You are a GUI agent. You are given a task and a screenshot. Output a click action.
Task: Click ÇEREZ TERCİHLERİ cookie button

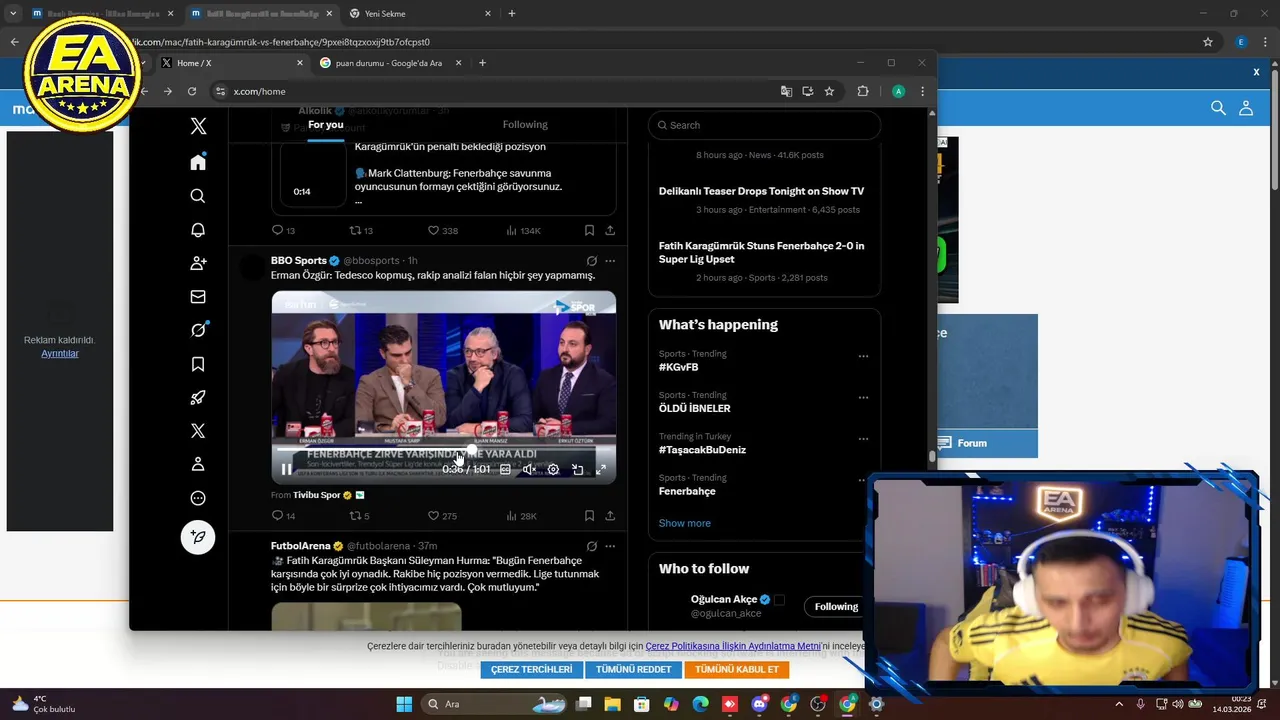[532, 670]
